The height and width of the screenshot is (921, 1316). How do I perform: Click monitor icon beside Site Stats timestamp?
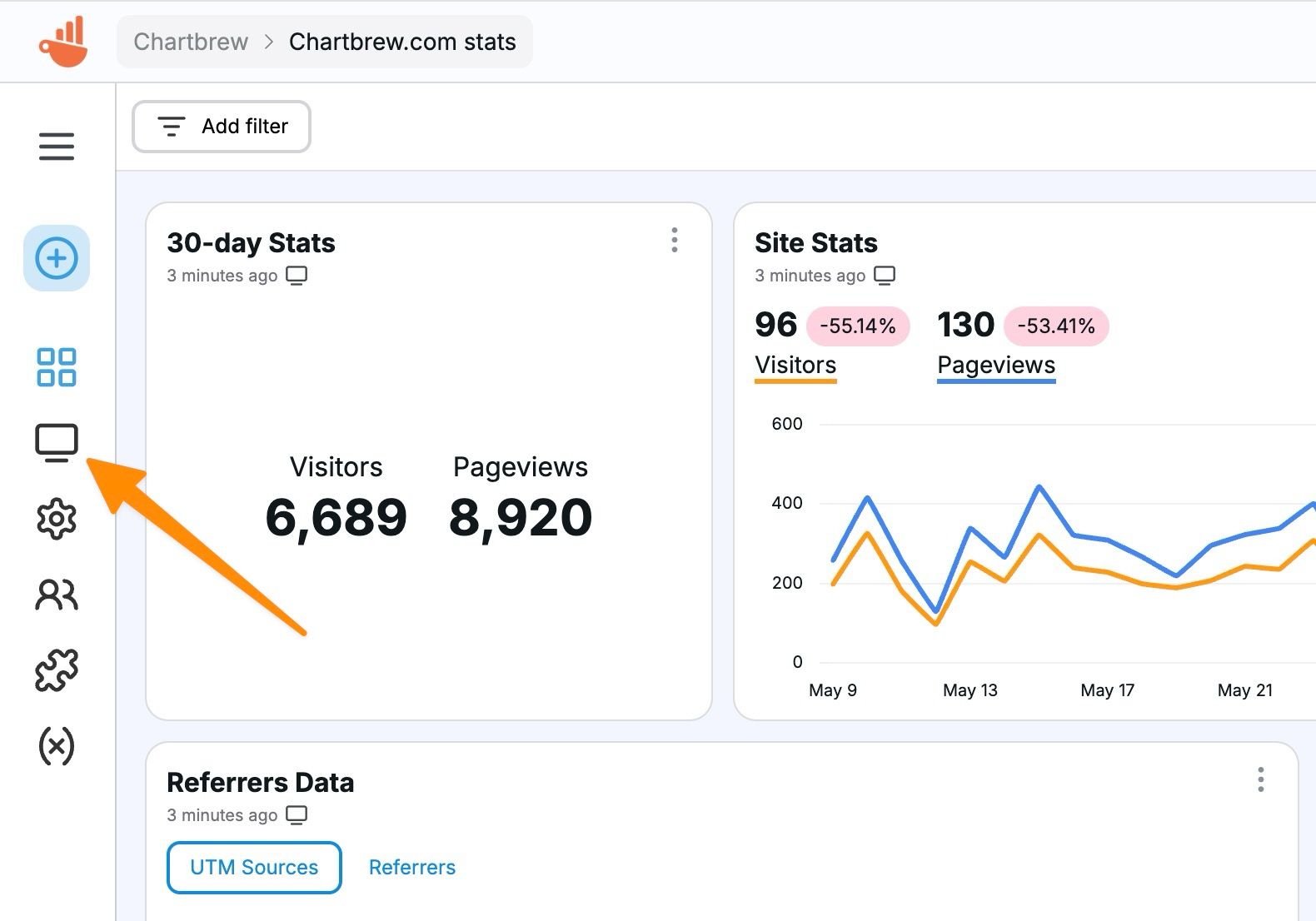[x=885, y=276]
